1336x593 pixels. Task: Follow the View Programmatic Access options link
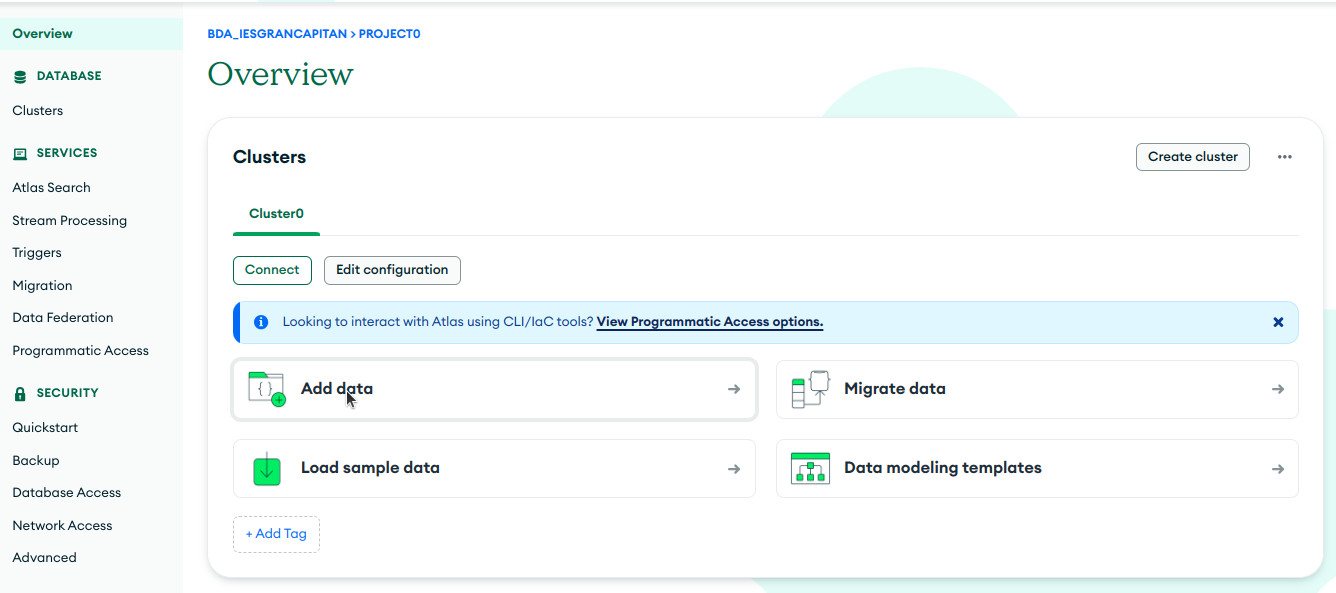pos(710,322)
